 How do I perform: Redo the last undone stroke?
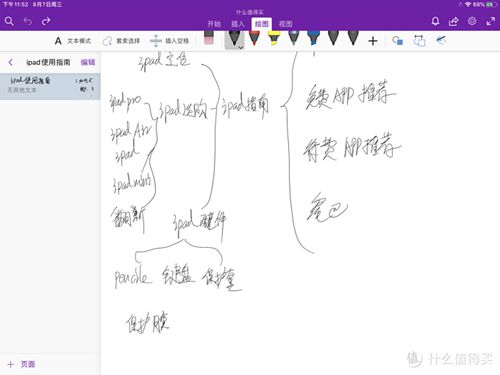46,21
